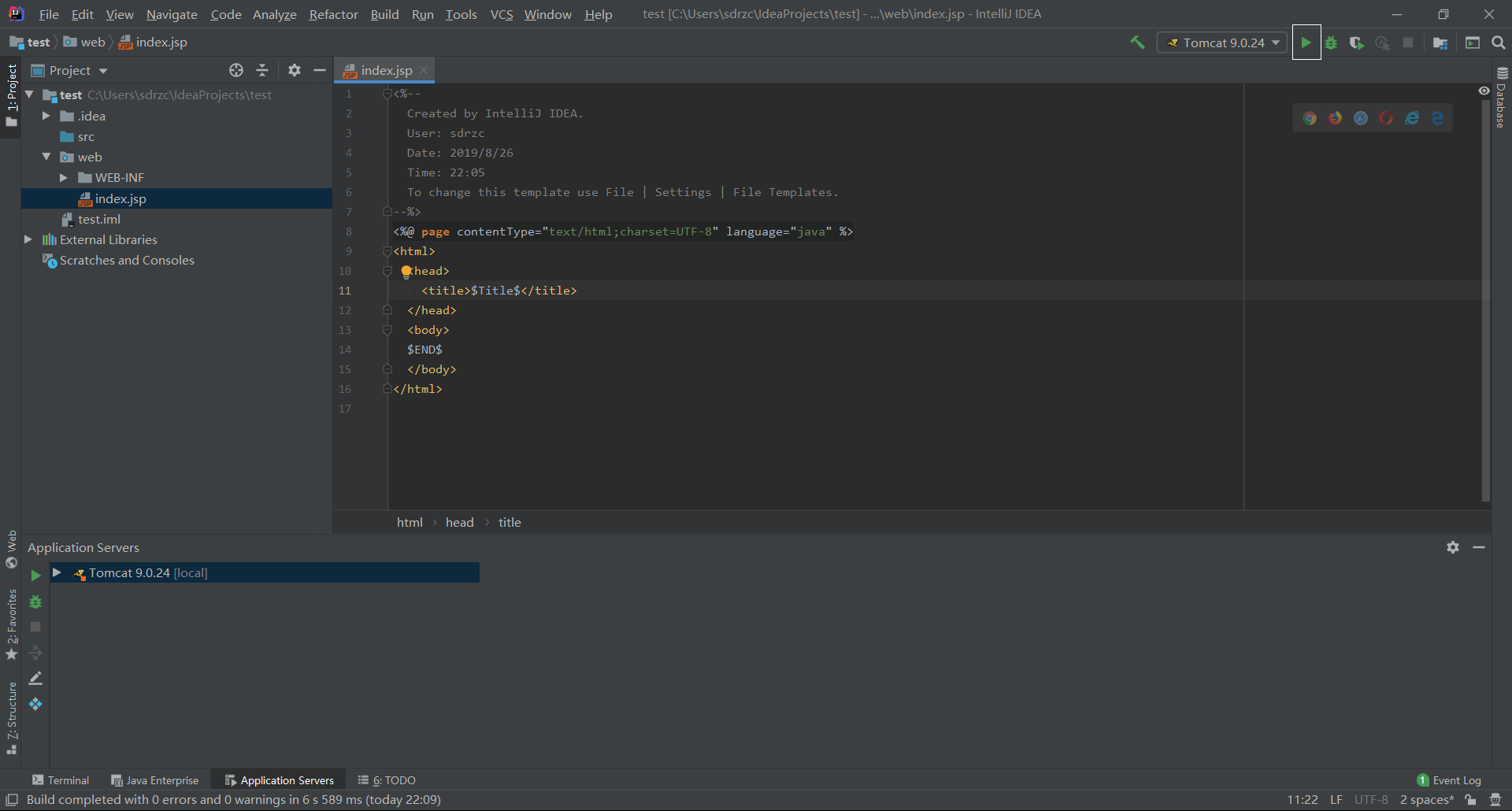Run with coverage icon in toolbar

click(x=1356, y=43)
